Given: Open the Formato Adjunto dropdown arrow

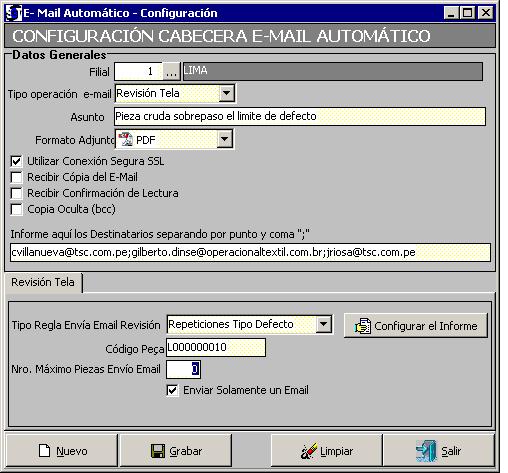Looking at the screenshot, I should click(225, 139).
